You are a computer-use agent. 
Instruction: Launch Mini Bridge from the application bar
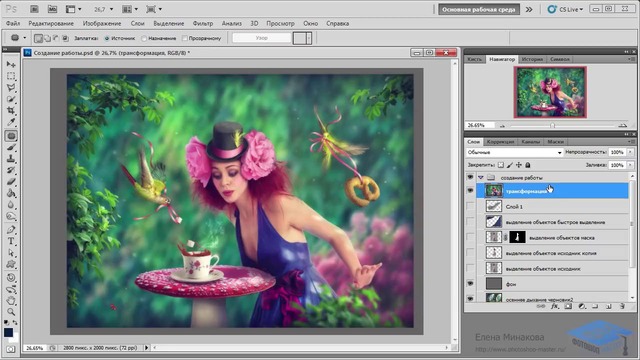pyautogui.click(x=52, y=9)
